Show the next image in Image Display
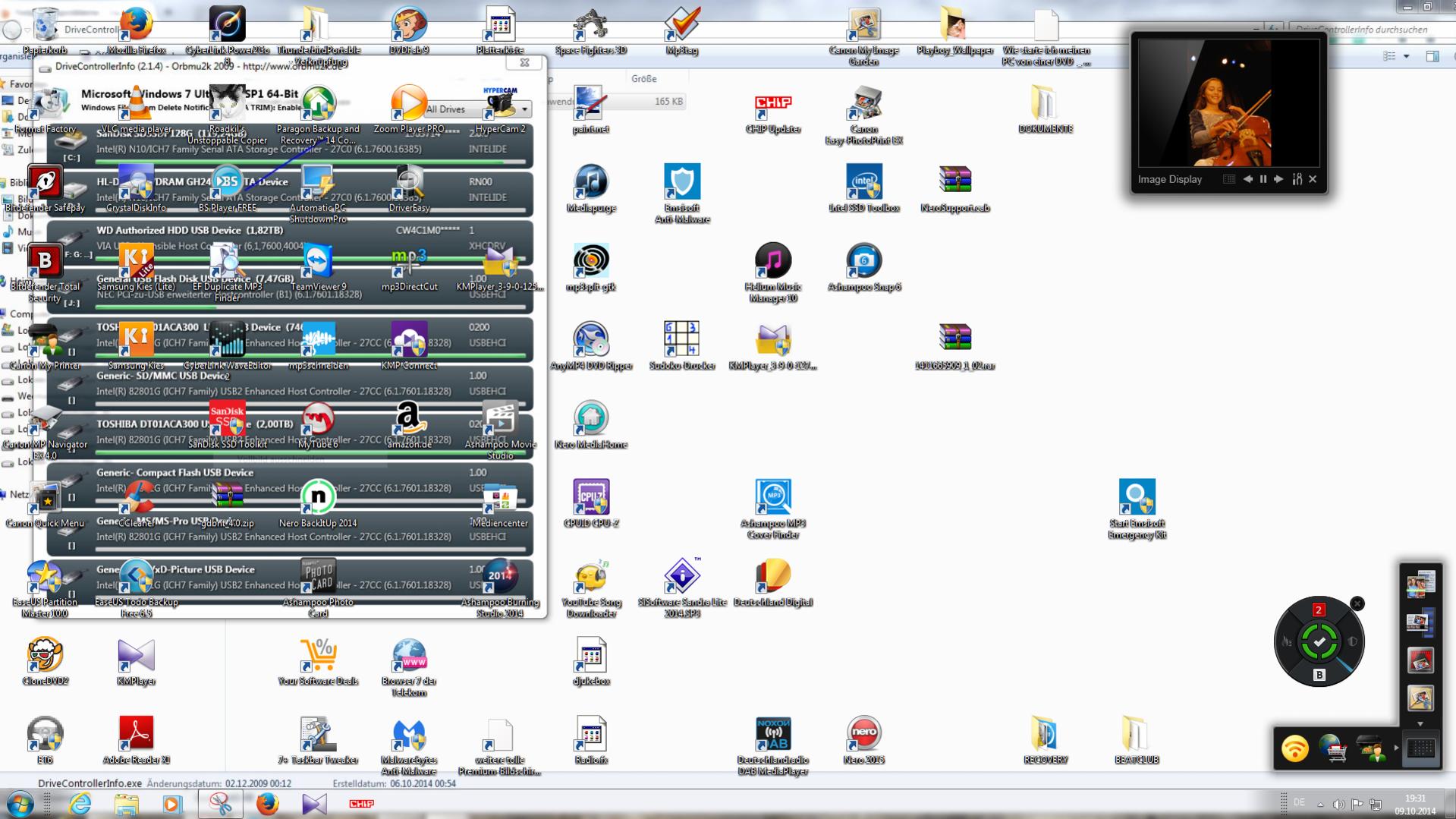The width and height of the screenshot is (1456, 819). [x=1278, y=179]
